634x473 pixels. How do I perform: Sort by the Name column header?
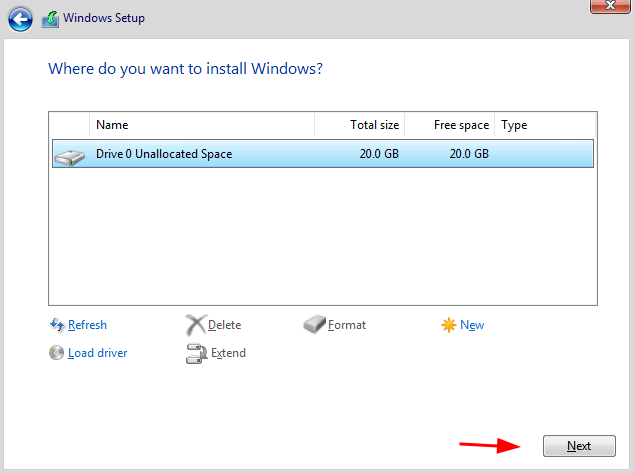pyautogui.click(x=202, y=125)
